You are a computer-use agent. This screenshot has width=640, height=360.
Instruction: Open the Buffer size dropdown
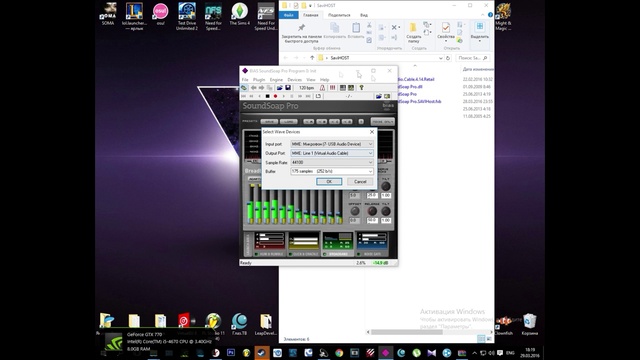coord(332,171)
